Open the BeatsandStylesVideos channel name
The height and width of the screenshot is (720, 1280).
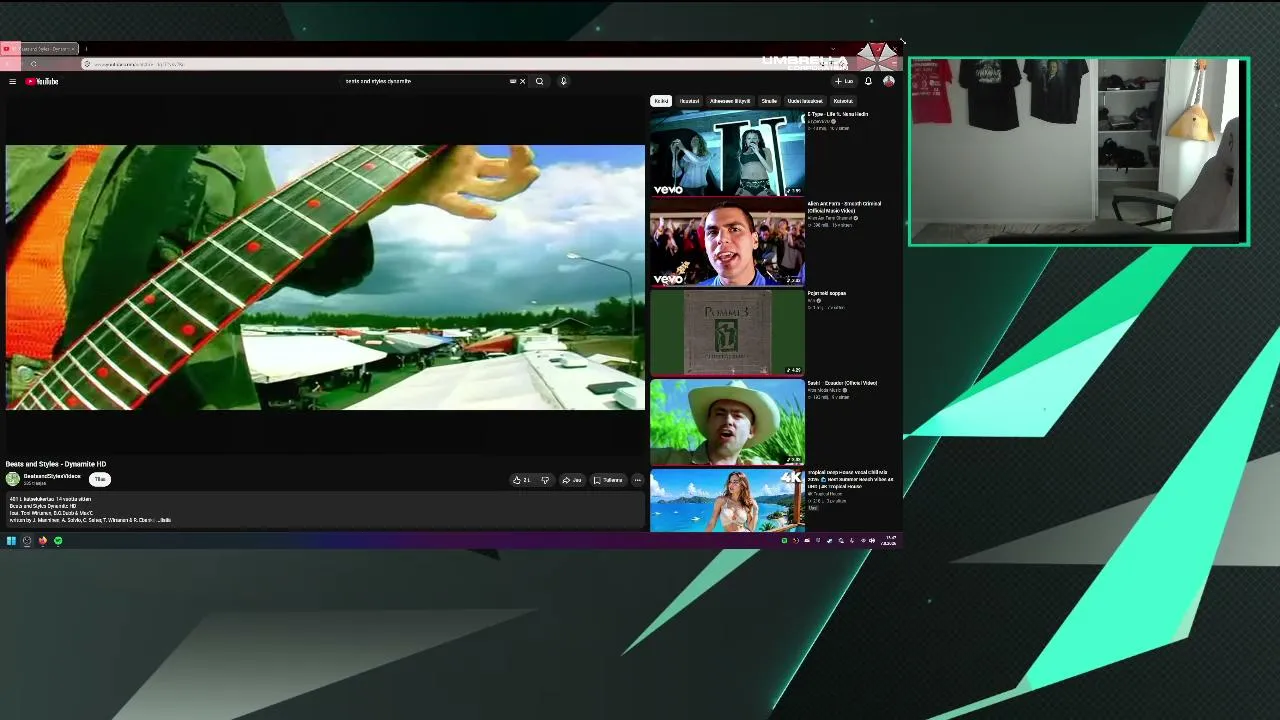coord(52,476)
